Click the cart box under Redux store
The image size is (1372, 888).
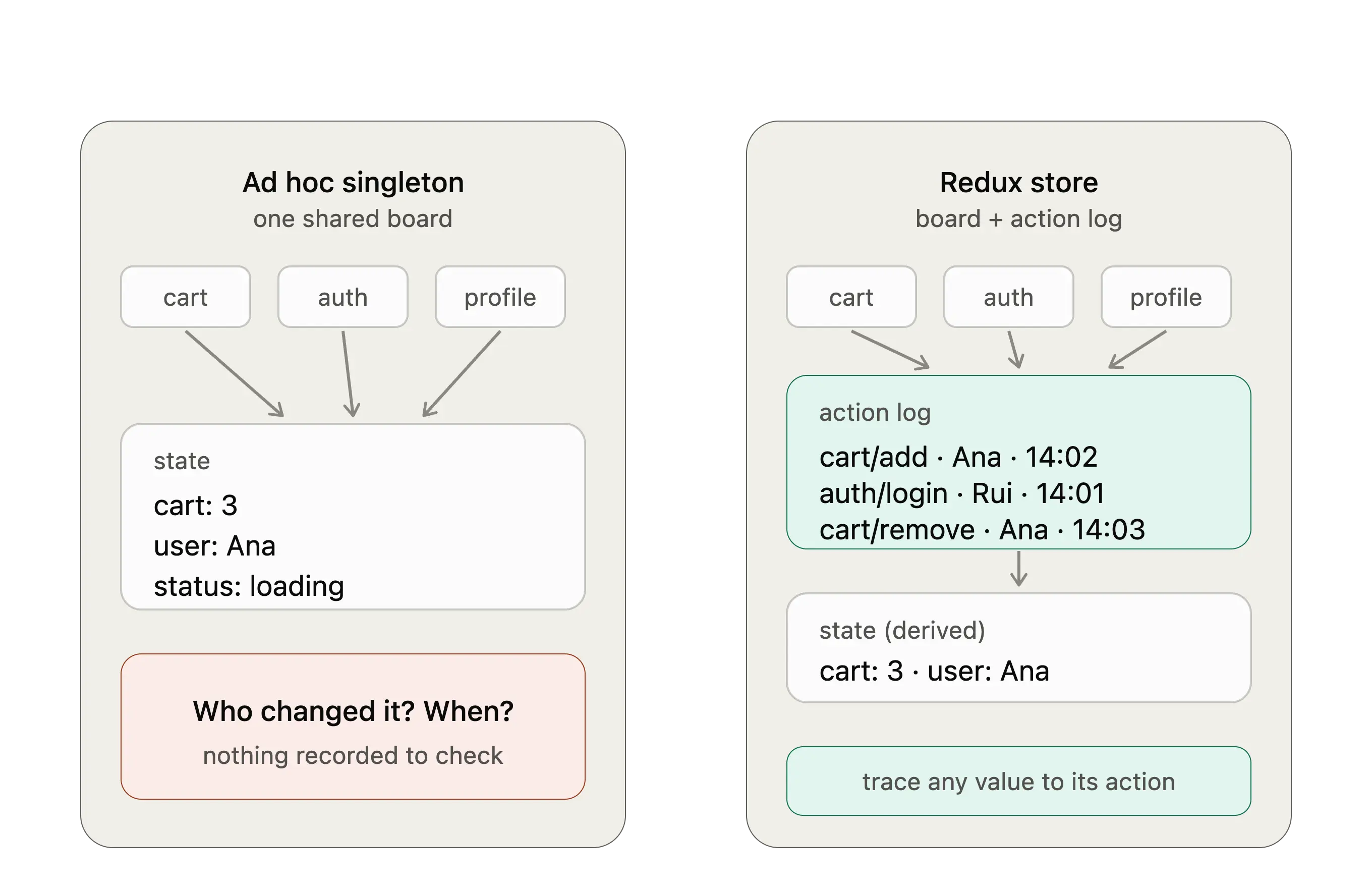851,297
